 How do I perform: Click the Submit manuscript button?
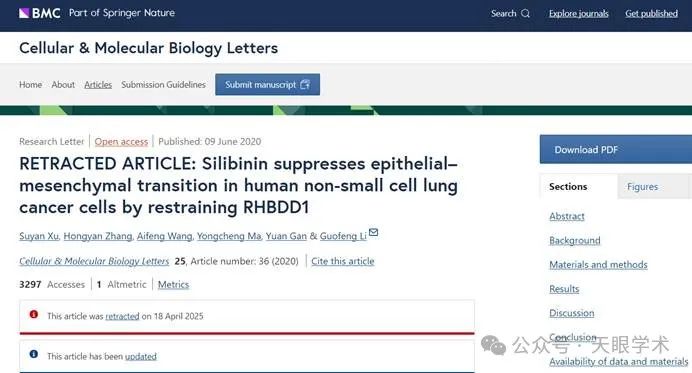267,84
